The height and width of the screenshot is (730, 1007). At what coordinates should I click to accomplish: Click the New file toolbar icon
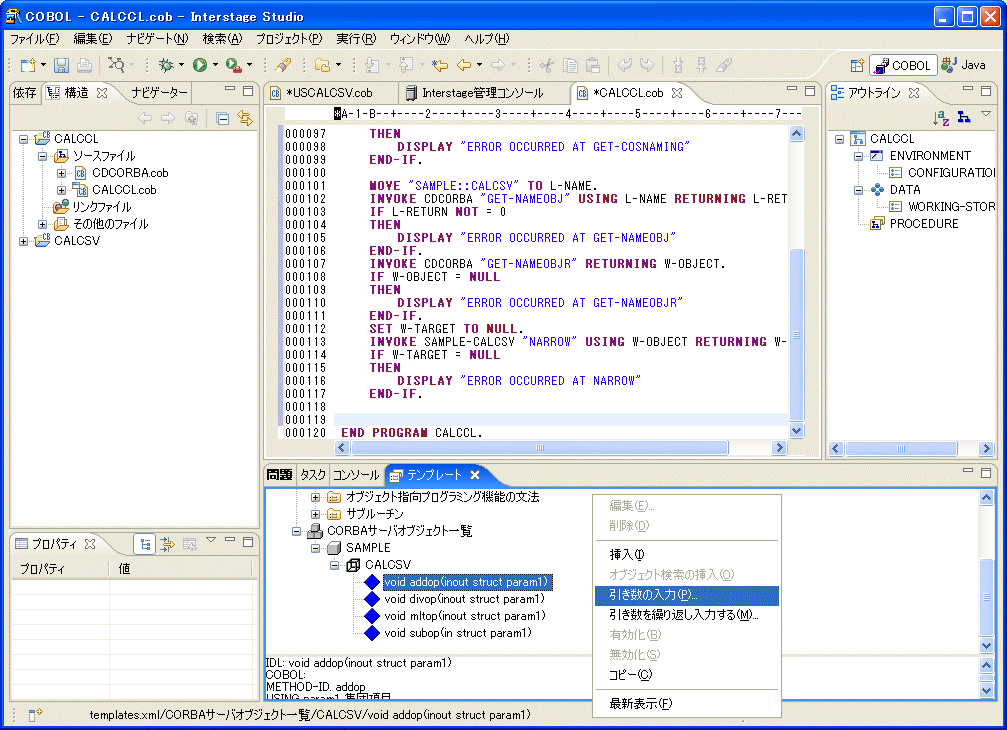click(28, 65)
